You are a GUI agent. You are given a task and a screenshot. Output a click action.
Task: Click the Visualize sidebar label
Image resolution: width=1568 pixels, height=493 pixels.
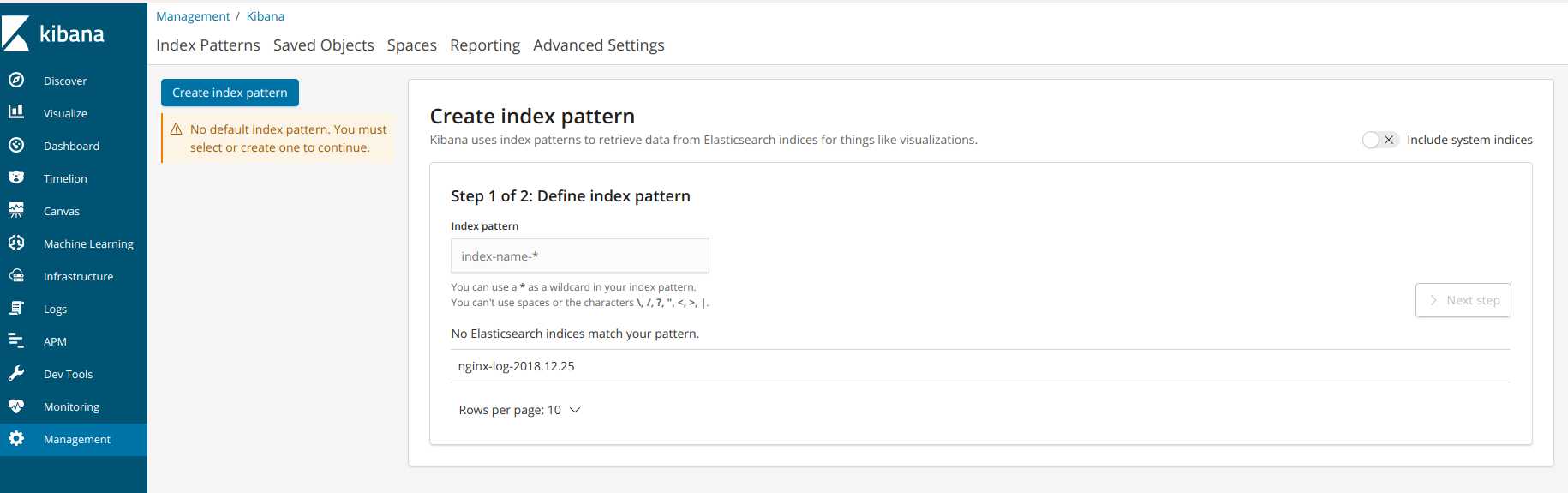coord(65,113)
